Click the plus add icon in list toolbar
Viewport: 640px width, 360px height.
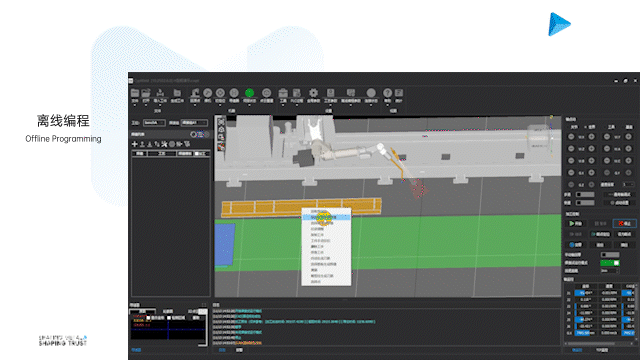pyautogui.click(x=135, y=144)
